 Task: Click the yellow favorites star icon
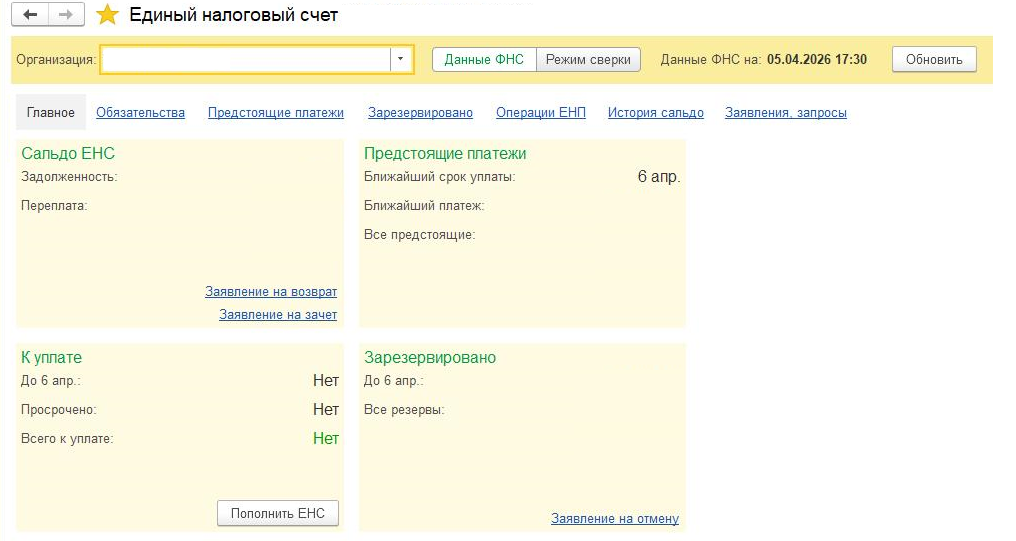click(107, 15)
